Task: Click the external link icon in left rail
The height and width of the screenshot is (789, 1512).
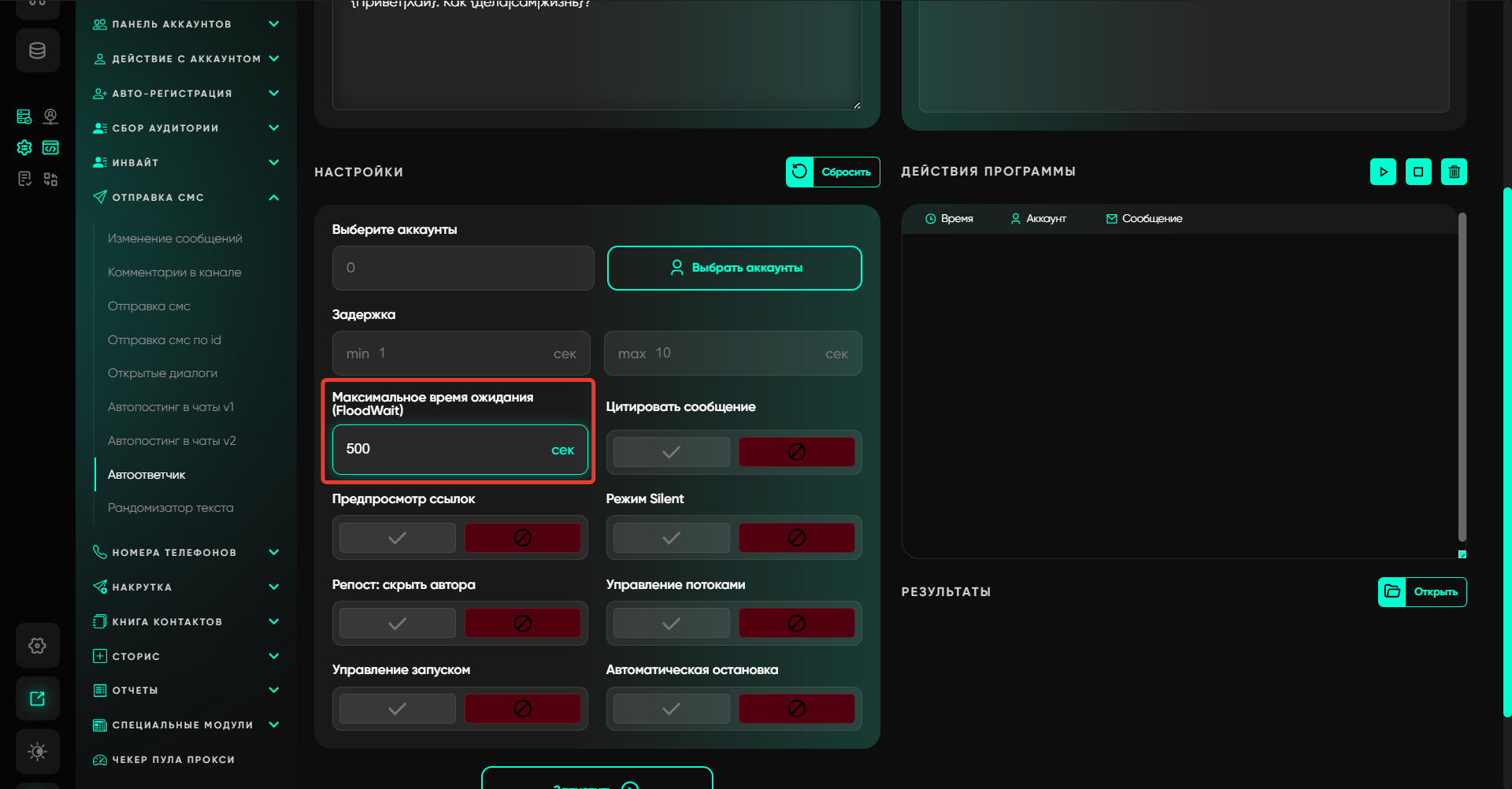Action: pos(37,698)
